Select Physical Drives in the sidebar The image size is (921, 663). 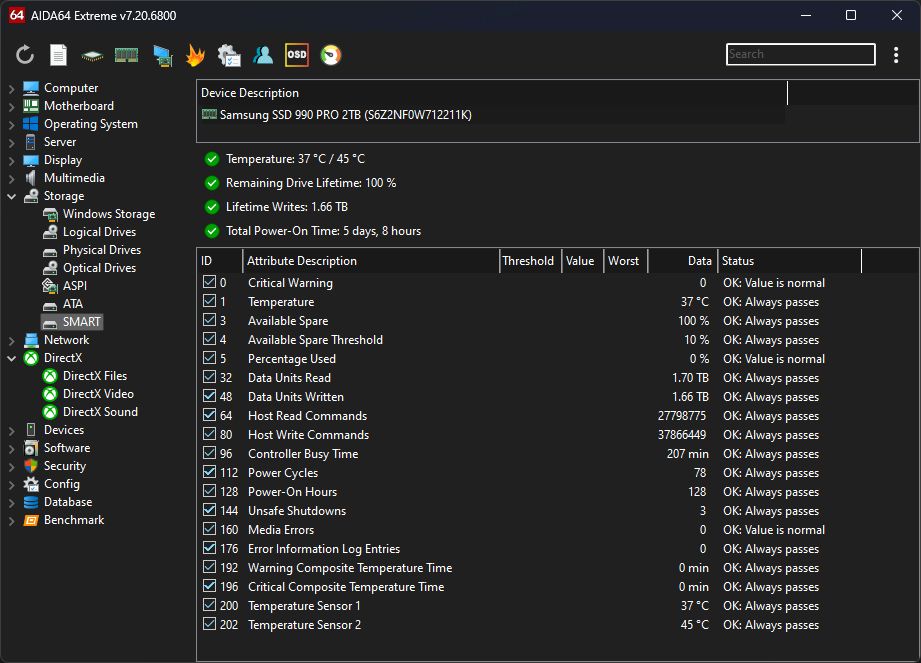tap(101, 250)
